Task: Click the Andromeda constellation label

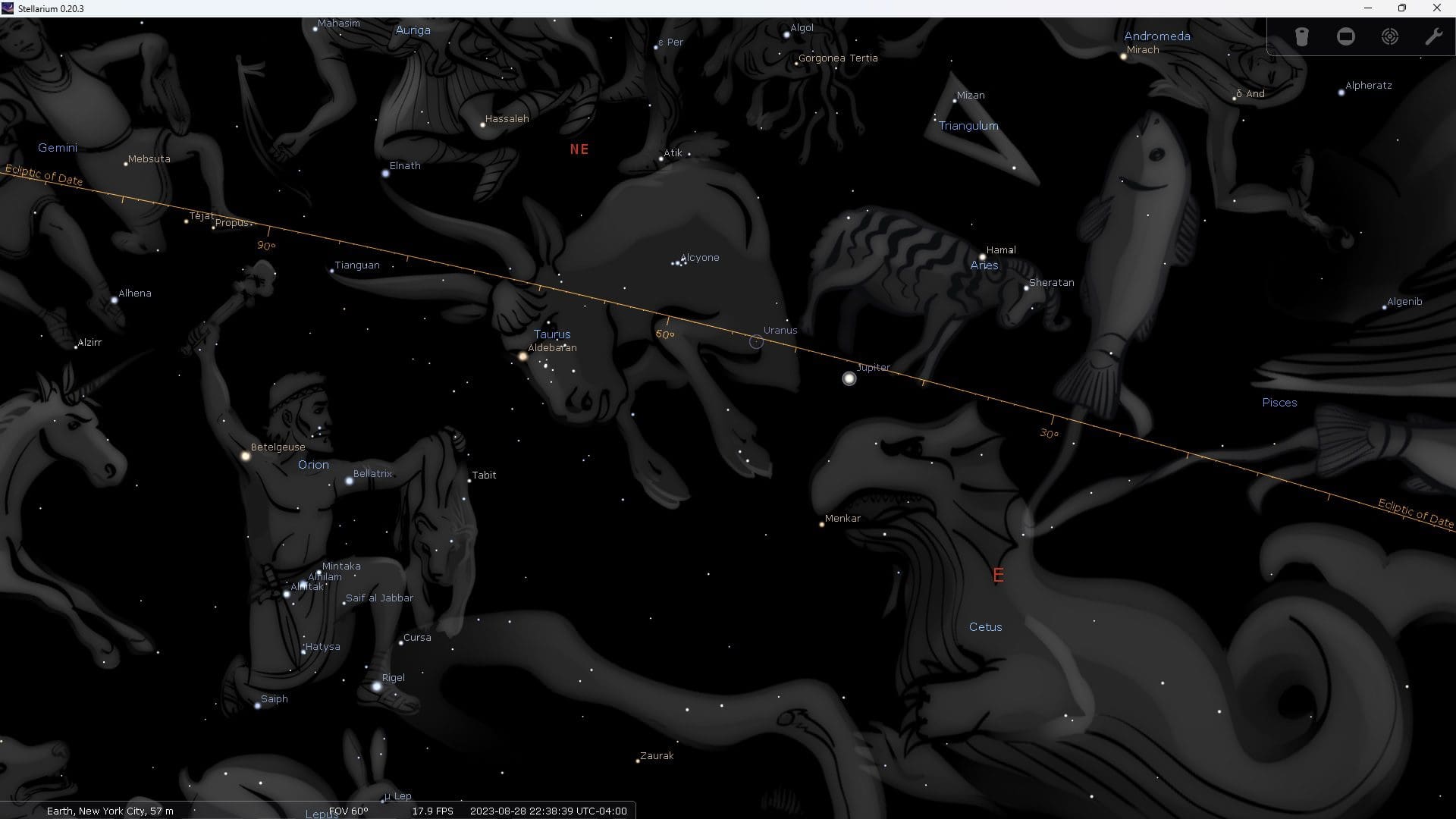Action: (1156, 36)
